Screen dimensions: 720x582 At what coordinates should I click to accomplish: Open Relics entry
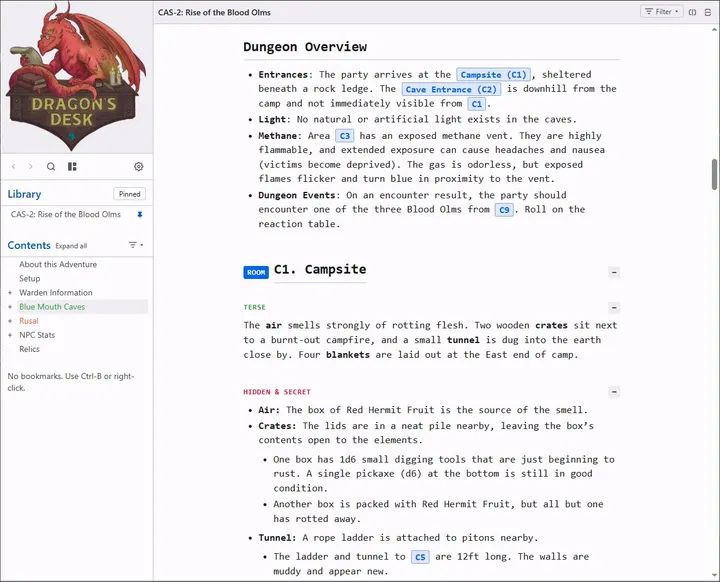point(29,349)
